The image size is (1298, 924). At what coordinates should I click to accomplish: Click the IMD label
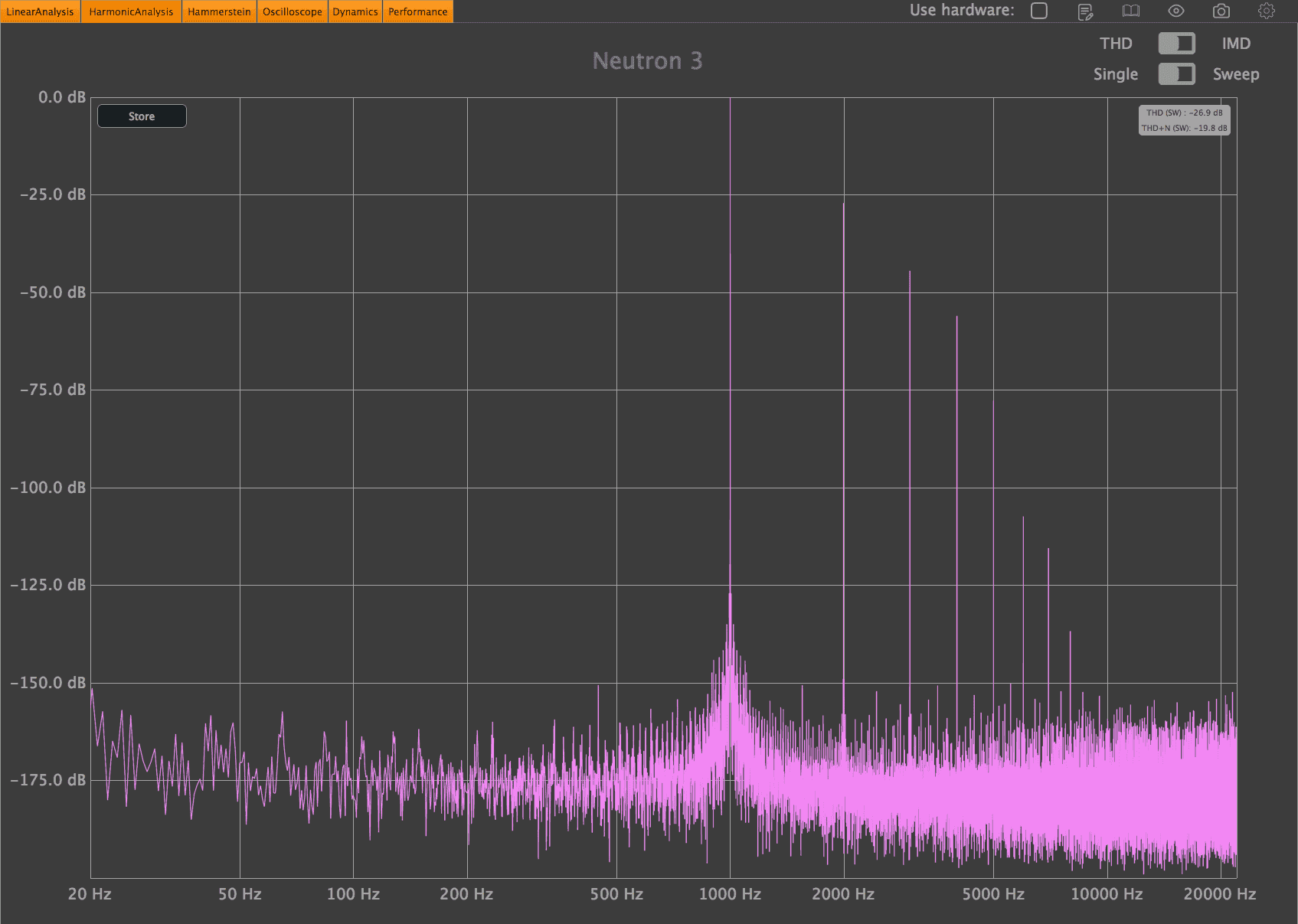pyautogui.click(x=1236, y=44)
